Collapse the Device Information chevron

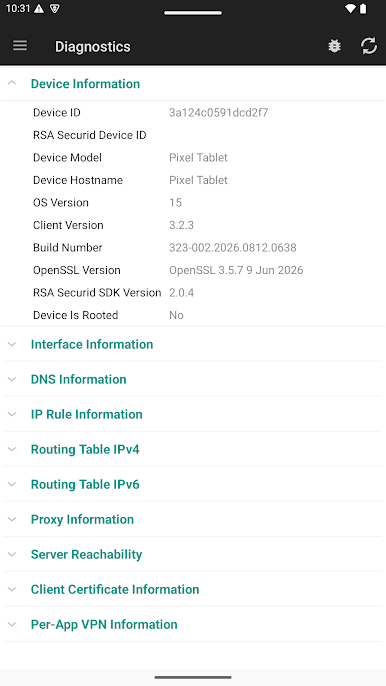tap(12, 83)
